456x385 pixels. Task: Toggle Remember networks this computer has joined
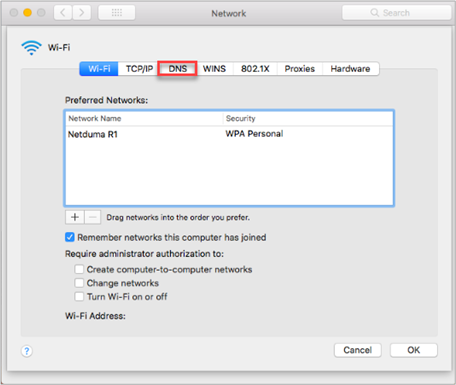pos(70,237)
